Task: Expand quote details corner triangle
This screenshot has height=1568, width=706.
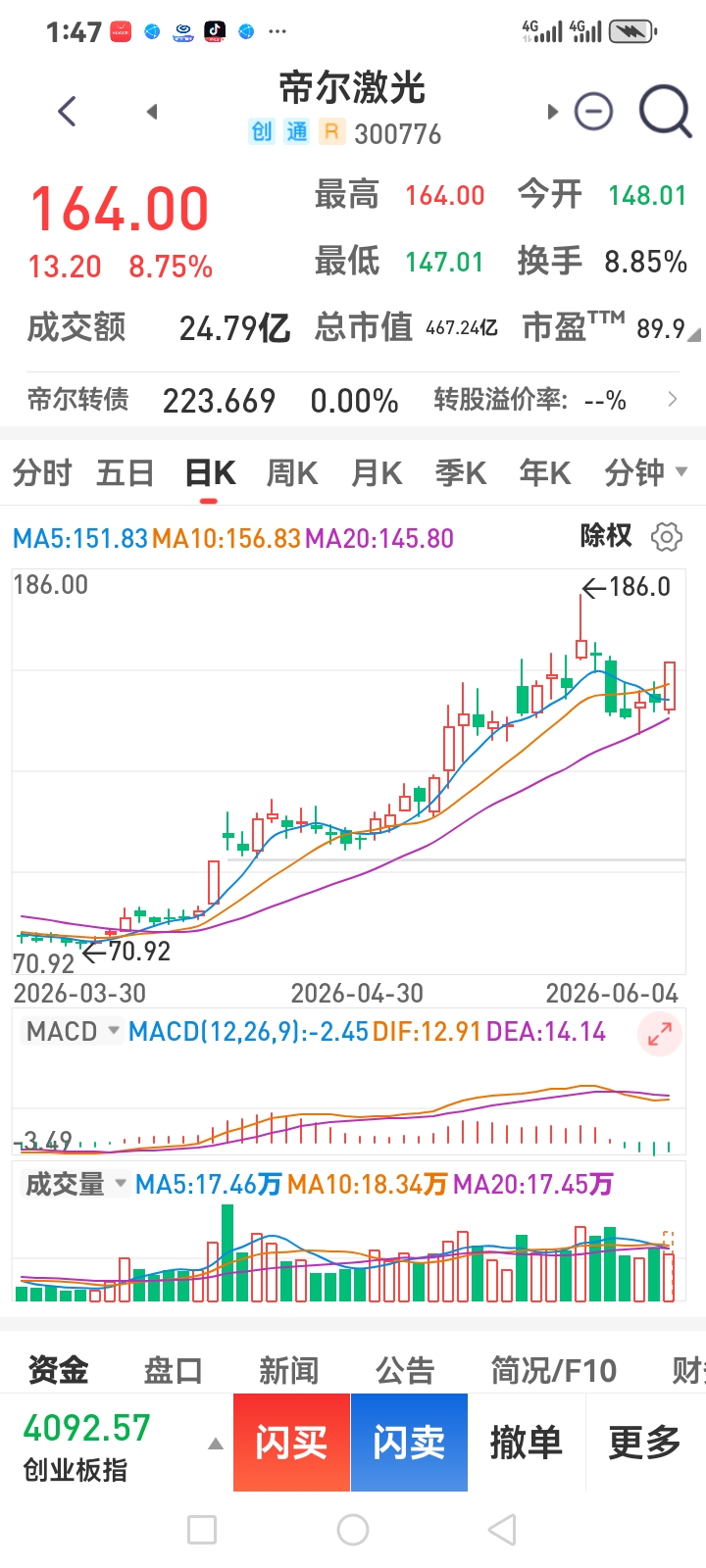Action: pos(694,335)
